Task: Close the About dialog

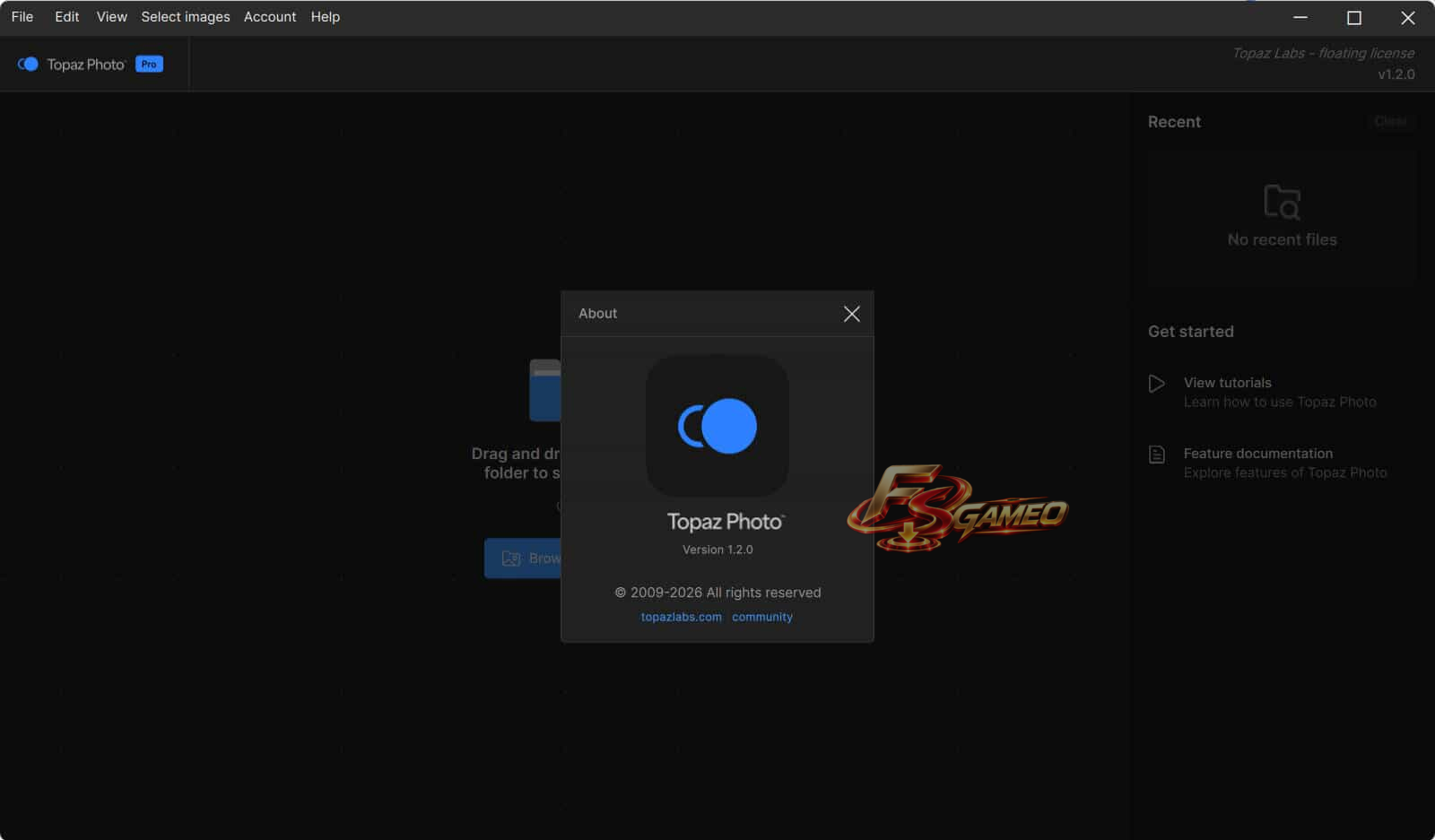Action: (852, 314)
